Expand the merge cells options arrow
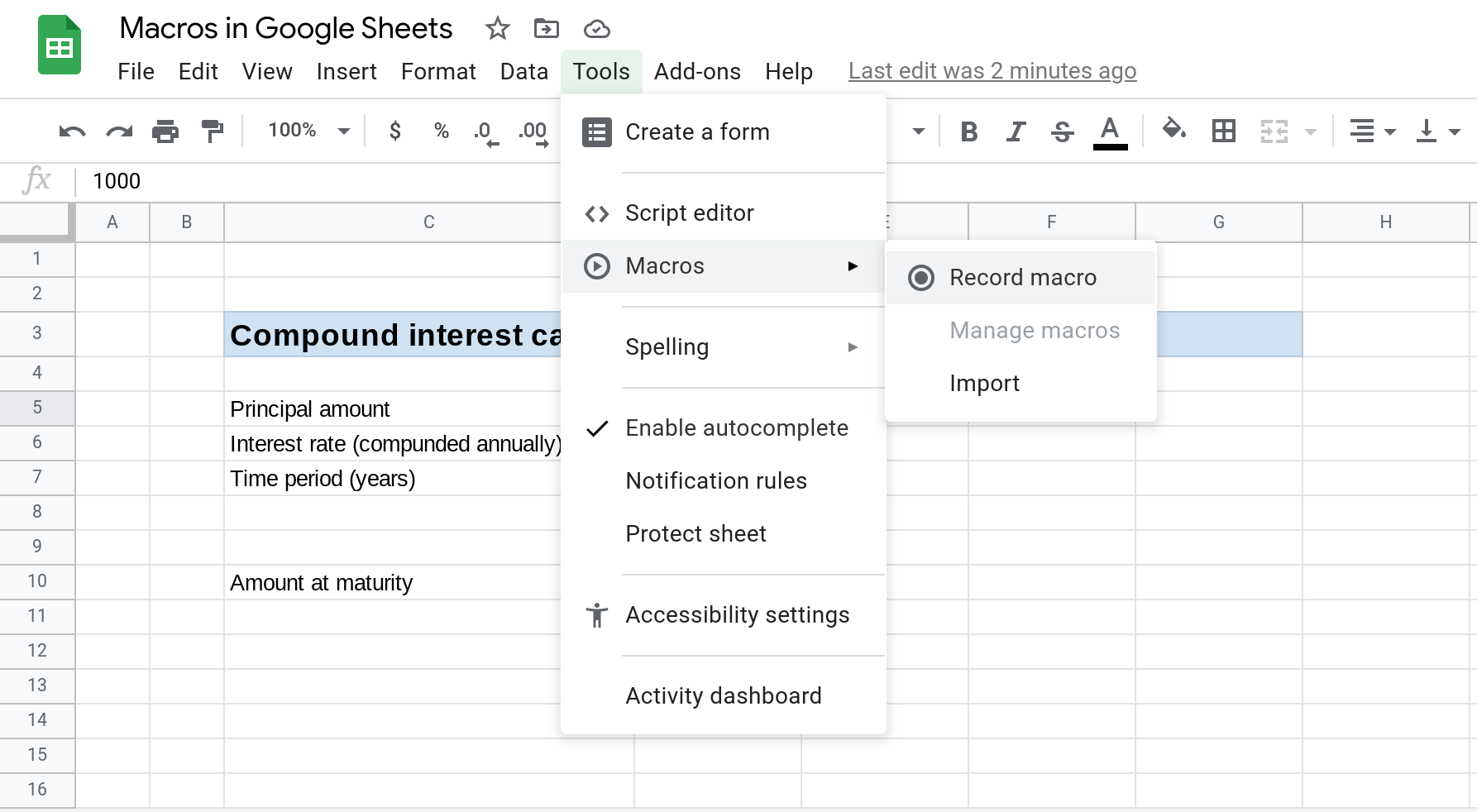This screenshot has height=812, width=1477. (x=1310, y=131)
